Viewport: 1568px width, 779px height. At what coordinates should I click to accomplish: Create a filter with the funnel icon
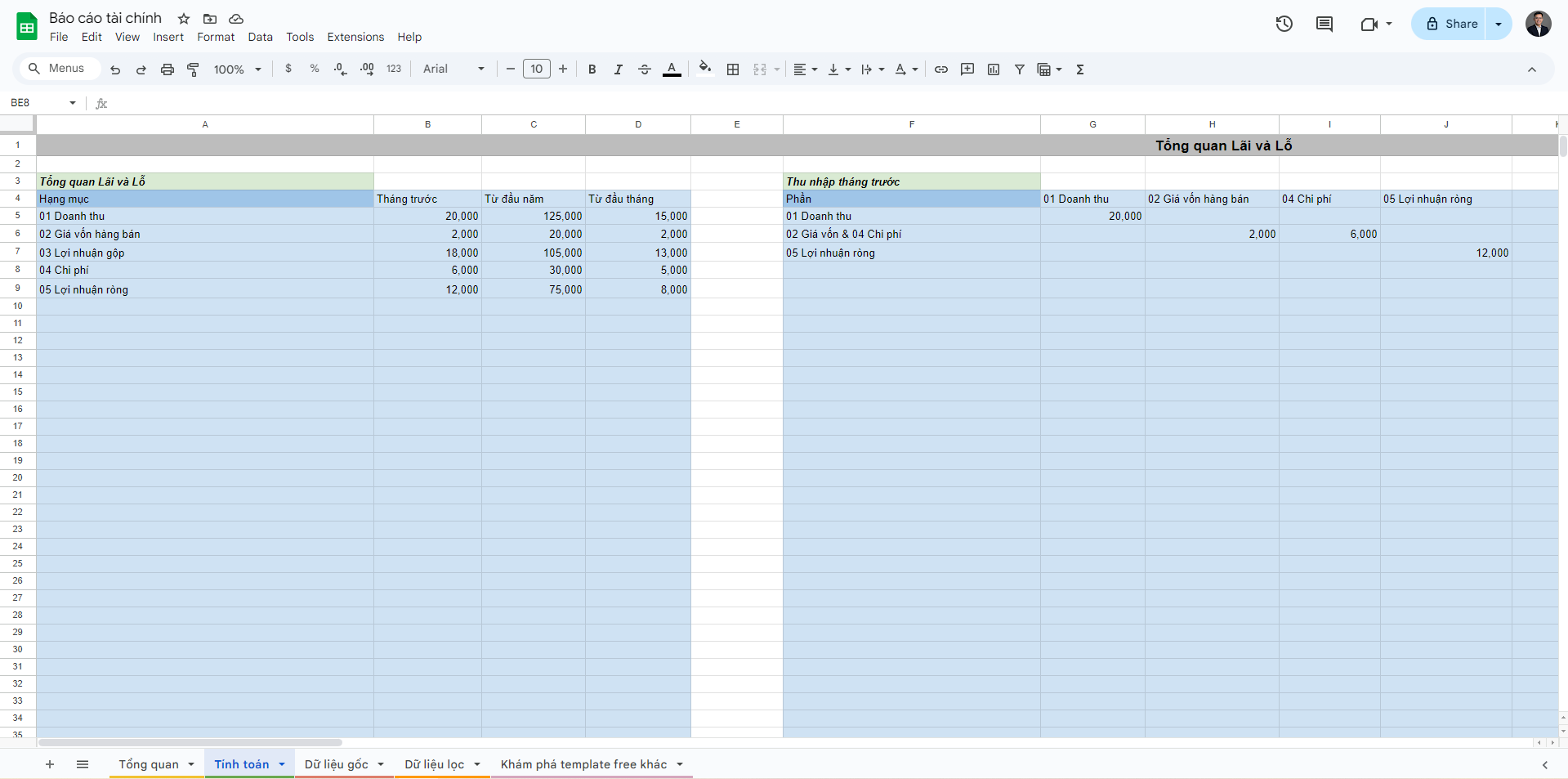1020,69
